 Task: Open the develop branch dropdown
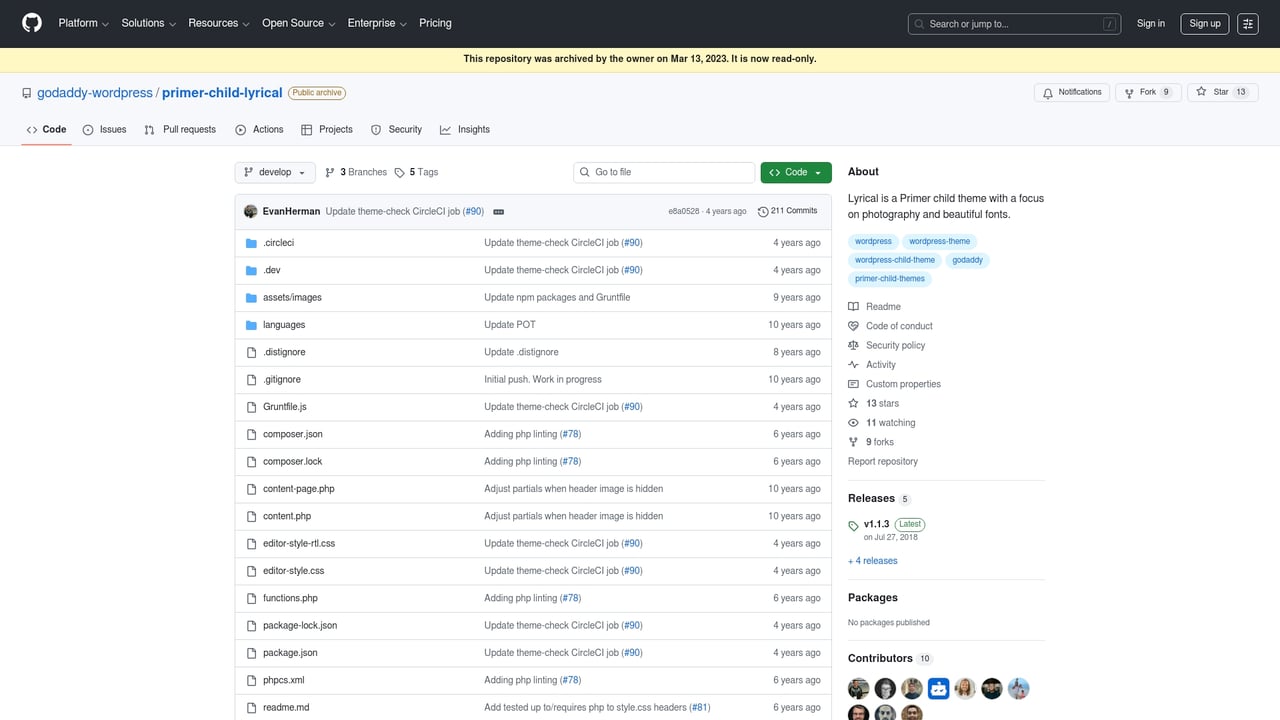[x=274, y=171]
